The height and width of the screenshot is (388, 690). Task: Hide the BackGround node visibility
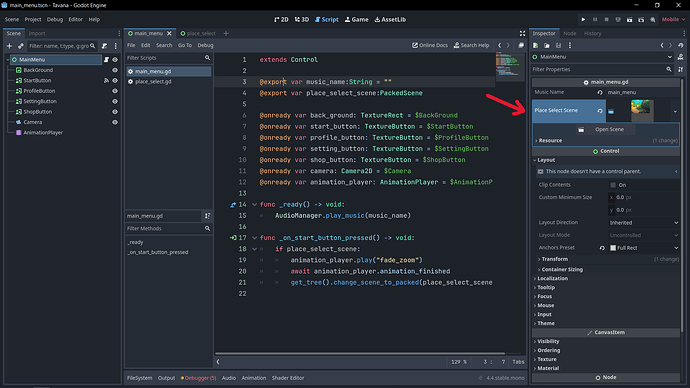point(115,70)
